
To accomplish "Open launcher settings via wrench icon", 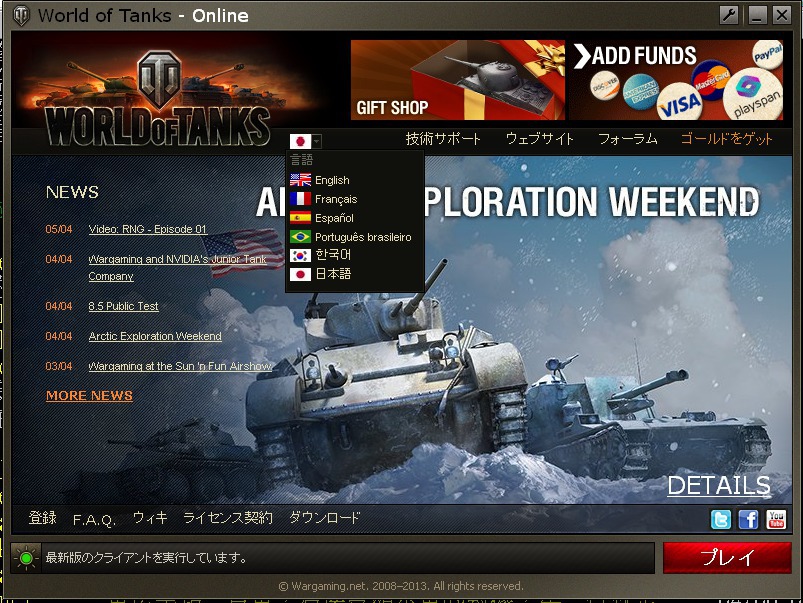I will click(x=729, y=15).
